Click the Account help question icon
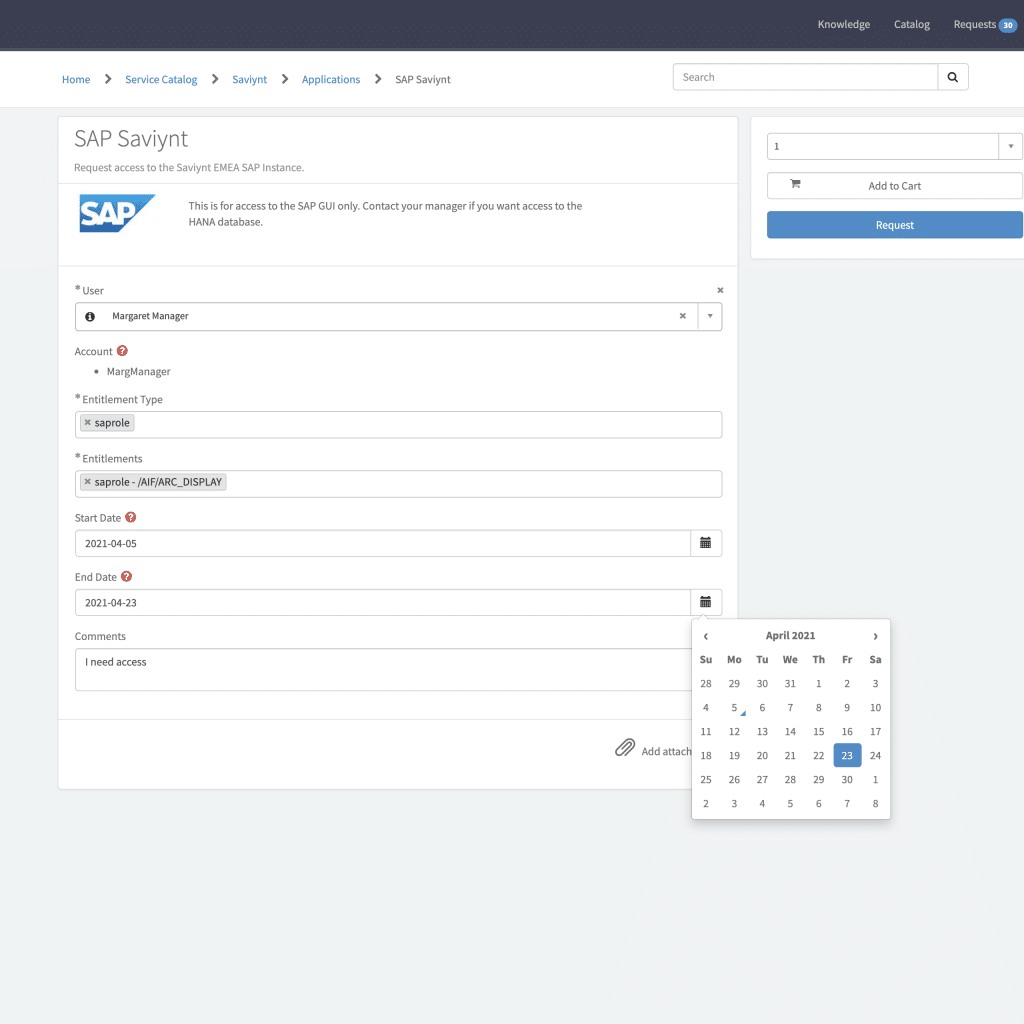1024x1024 pixels. click(122, 351)
